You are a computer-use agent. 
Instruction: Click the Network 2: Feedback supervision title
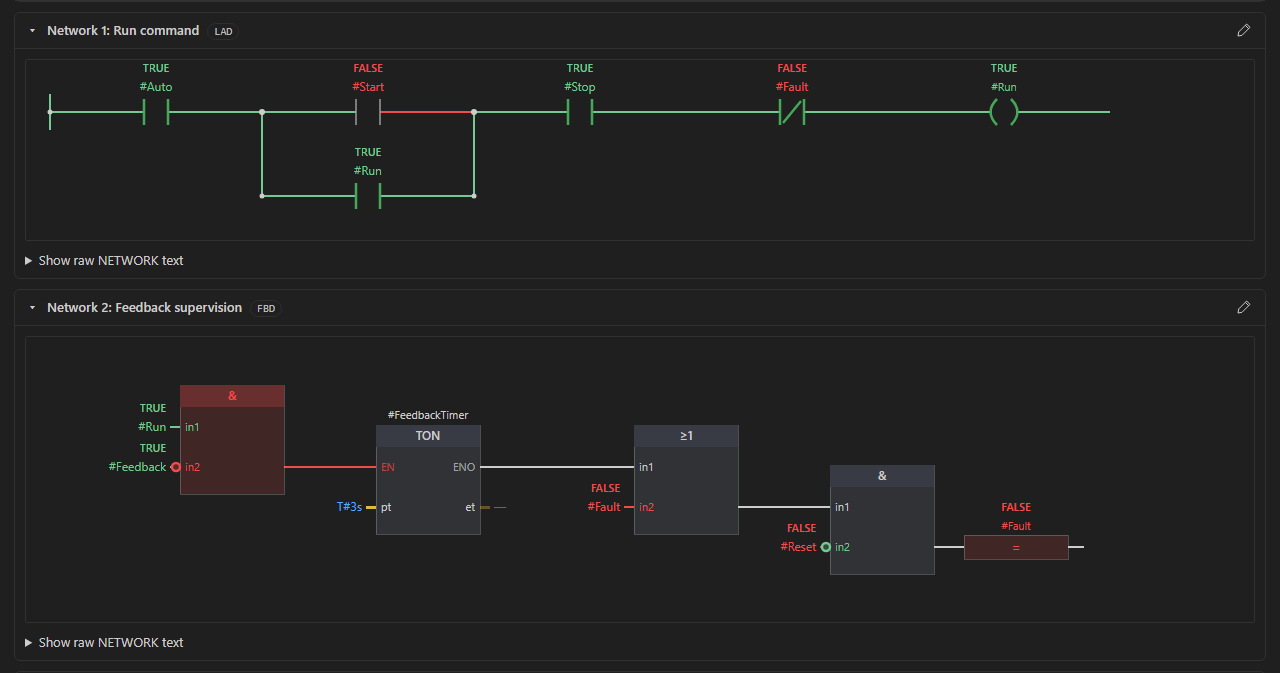tap(144, 308)
